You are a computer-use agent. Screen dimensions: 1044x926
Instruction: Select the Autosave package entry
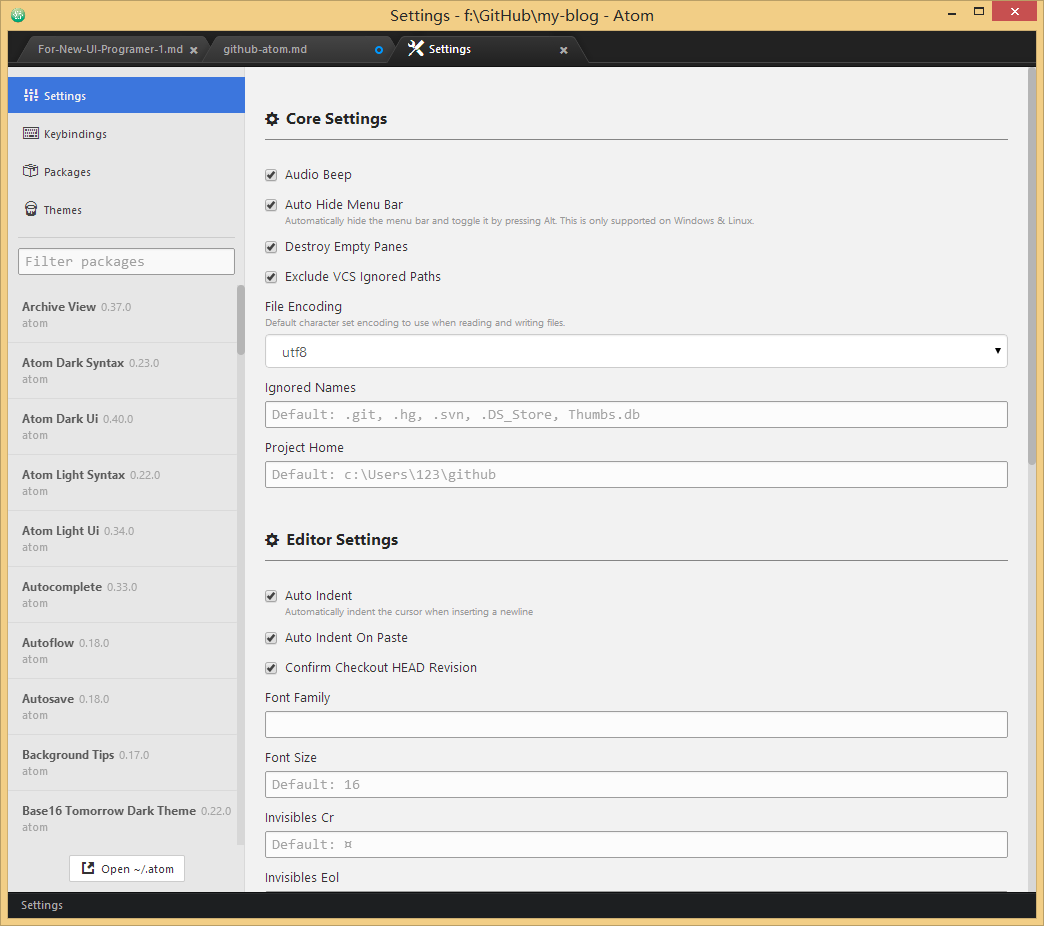123,706
